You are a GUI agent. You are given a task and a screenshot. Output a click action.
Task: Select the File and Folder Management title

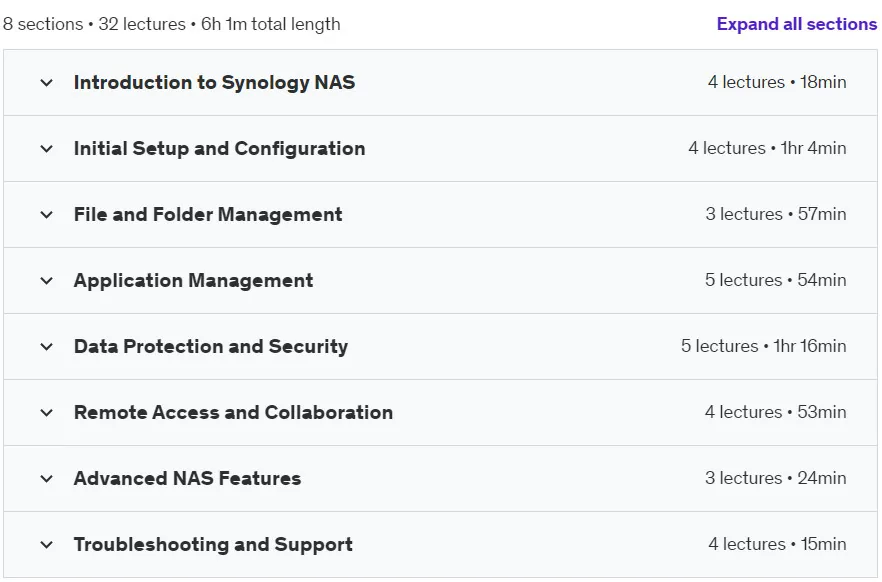[208, 214]
